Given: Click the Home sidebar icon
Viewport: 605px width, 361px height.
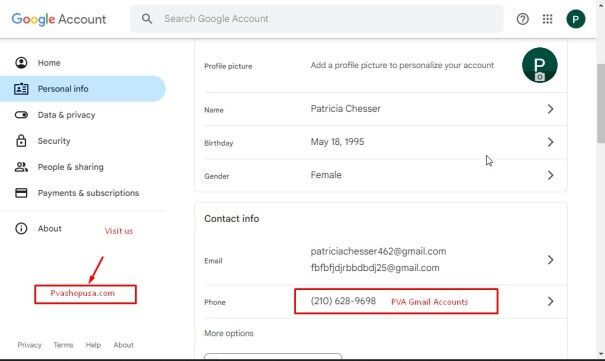Looking at the screenshot, I should pyautogui.click(x=21, y=62).
